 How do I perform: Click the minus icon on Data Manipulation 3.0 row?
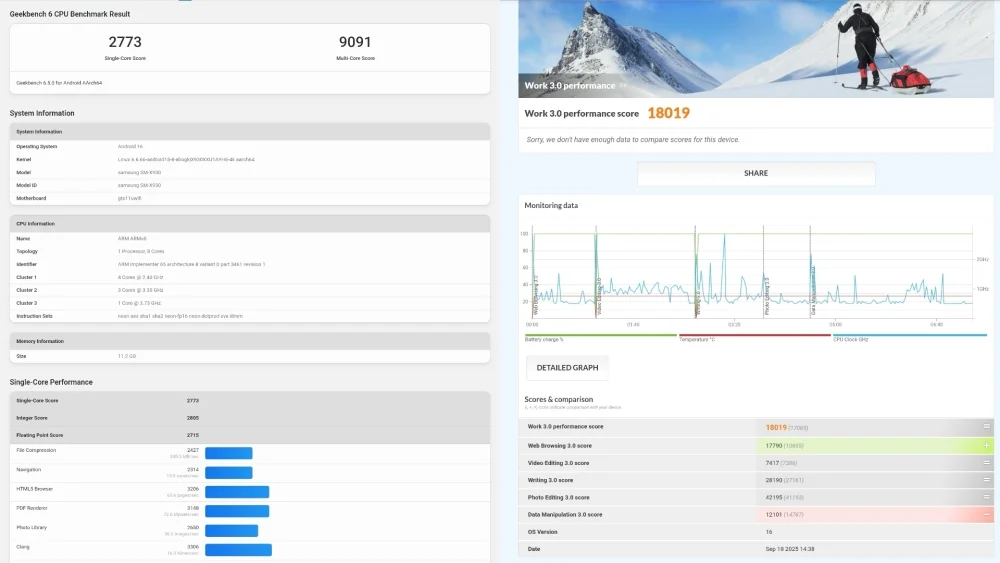click(987, 514)
